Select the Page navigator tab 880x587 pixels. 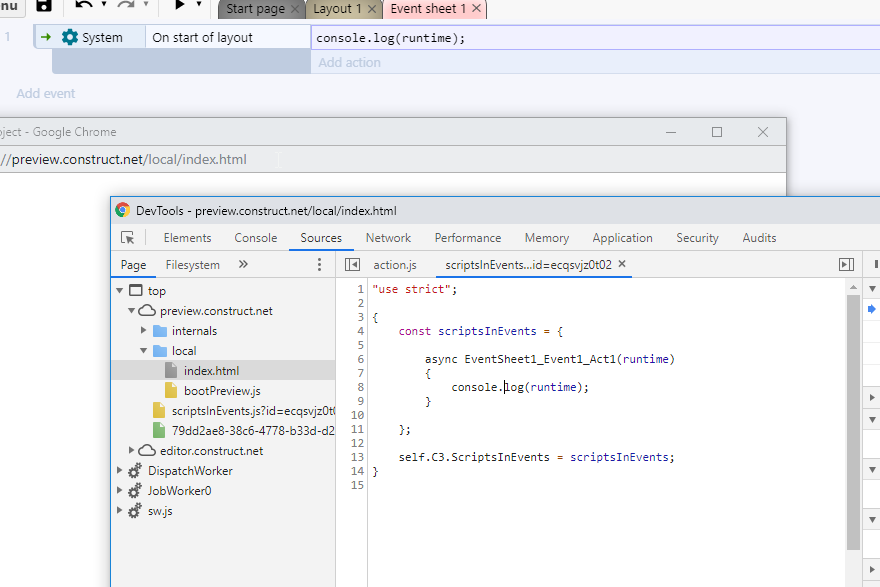(x=134, y=265)
